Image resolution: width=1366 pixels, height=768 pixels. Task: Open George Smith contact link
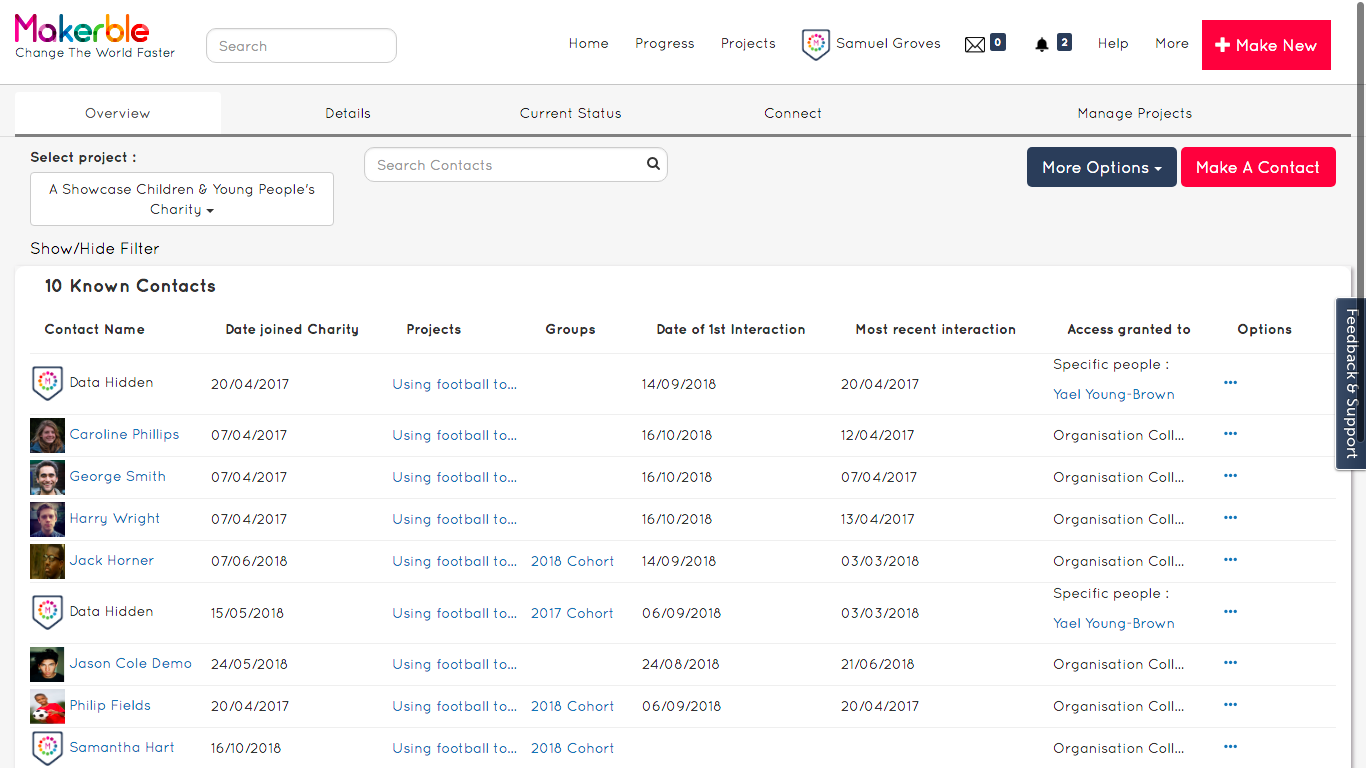tap(118, 476)
